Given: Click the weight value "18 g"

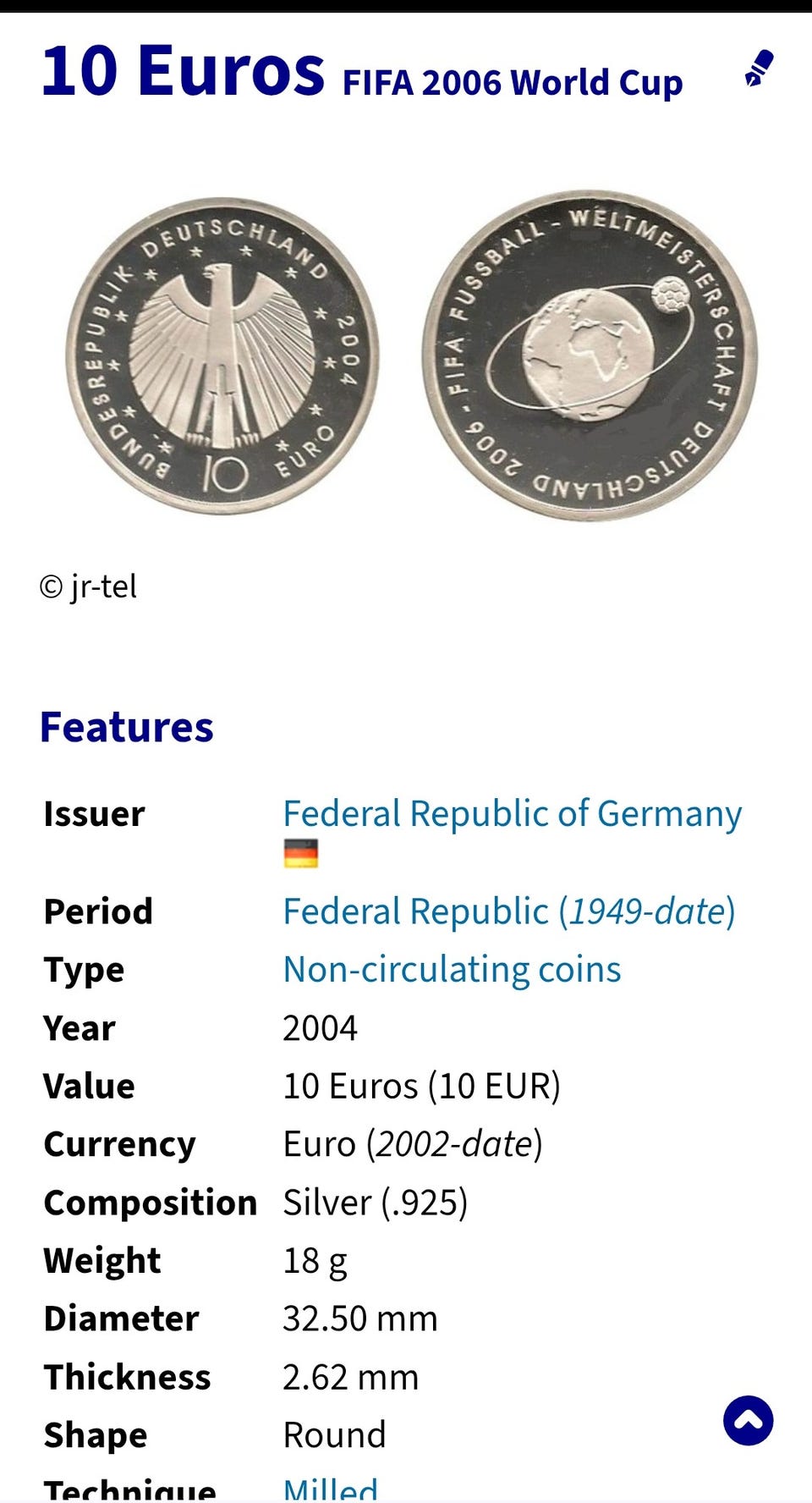Looking at the screenshot, I should point(315,1261).
